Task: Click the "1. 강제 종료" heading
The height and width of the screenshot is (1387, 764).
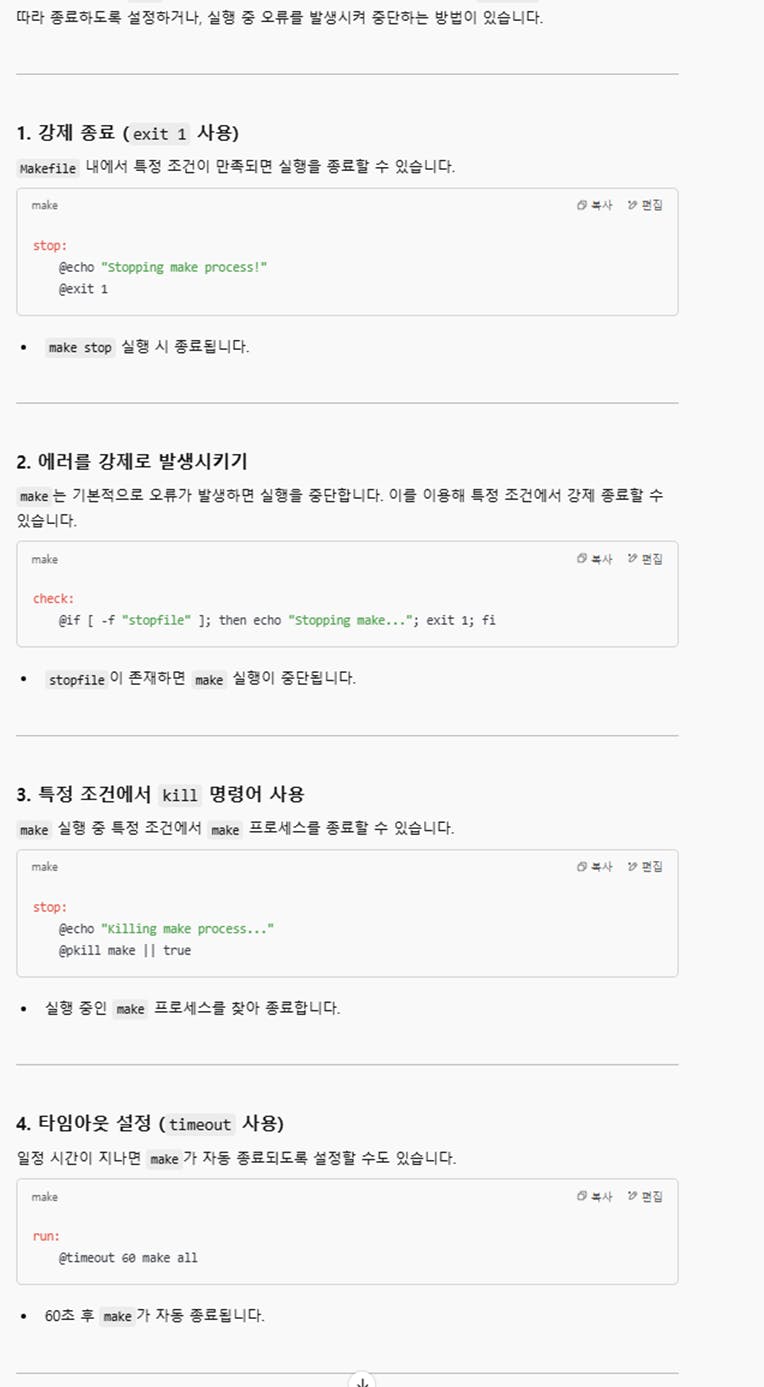Action: (x=127, y=133)
